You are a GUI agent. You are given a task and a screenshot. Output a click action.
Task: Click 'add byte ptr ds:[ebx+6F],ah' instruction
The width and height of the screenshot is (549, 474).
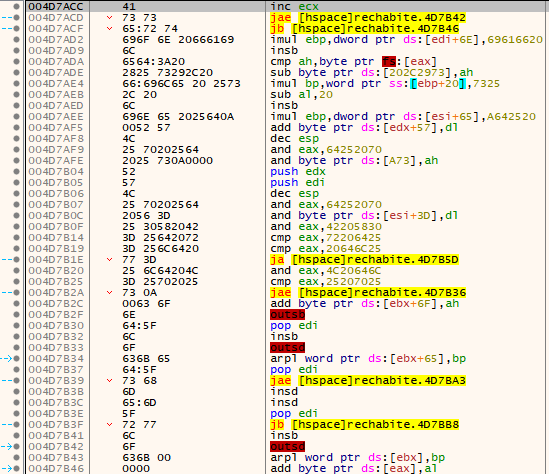pos(364,304)
